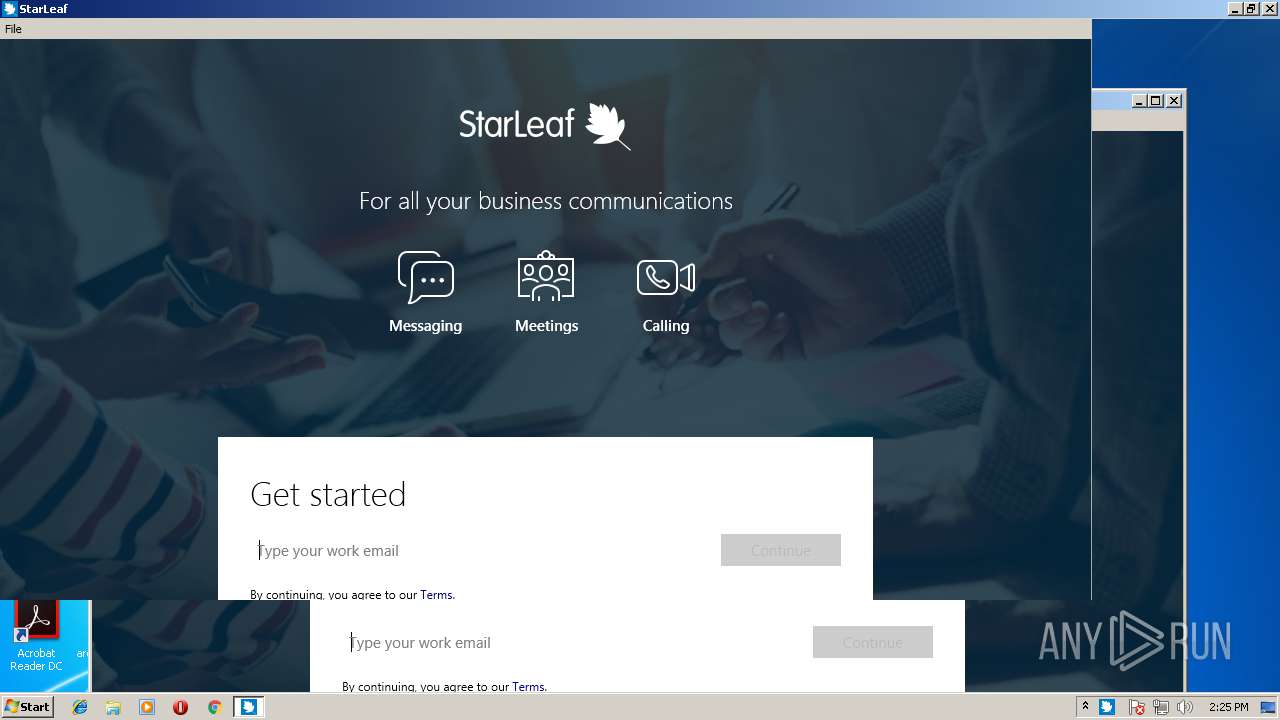Open Acrobat Reader DC desktop shortcut

click(x=36, y=637)
